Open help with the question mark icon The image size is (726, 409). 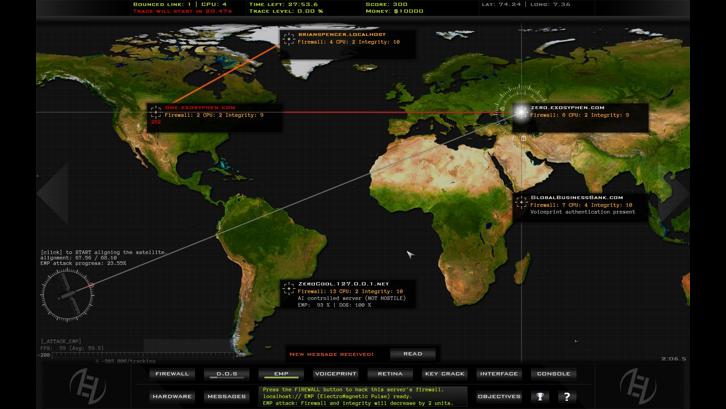[x=567, y=396]
